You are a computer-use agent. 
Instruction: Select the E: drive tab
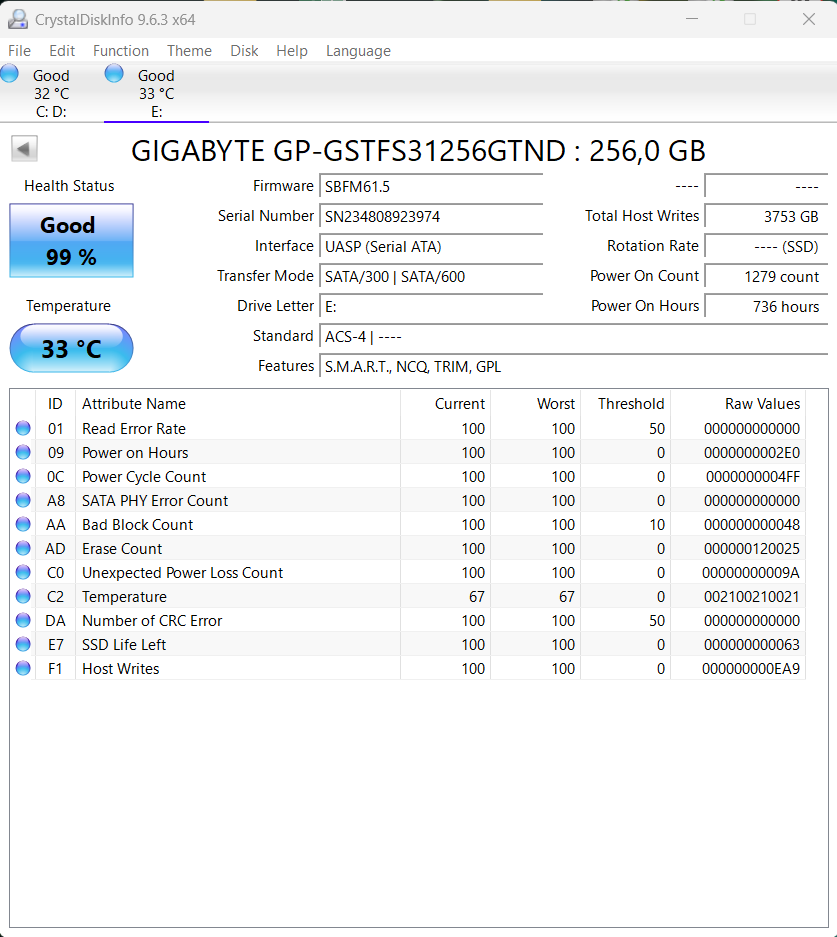click(x=155, y=92)
